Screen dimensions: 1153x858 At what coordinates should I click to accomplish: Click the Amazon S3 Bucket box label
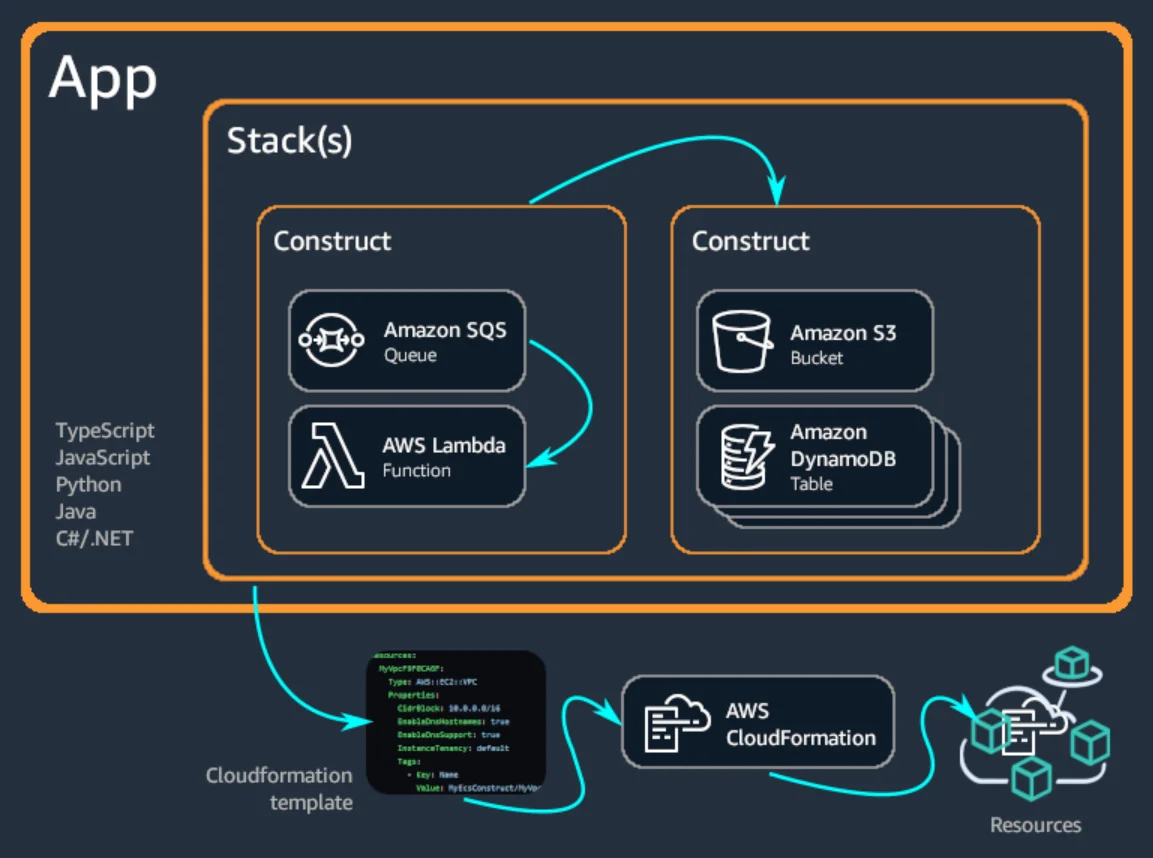click(843, 344)
